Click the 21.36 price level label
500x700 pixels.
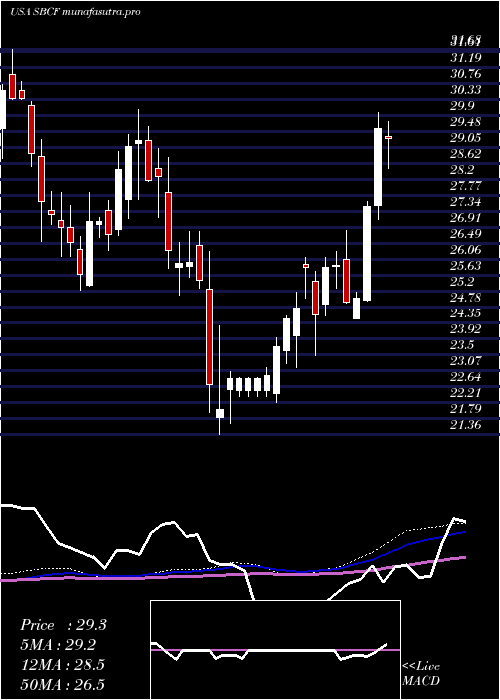466,426
